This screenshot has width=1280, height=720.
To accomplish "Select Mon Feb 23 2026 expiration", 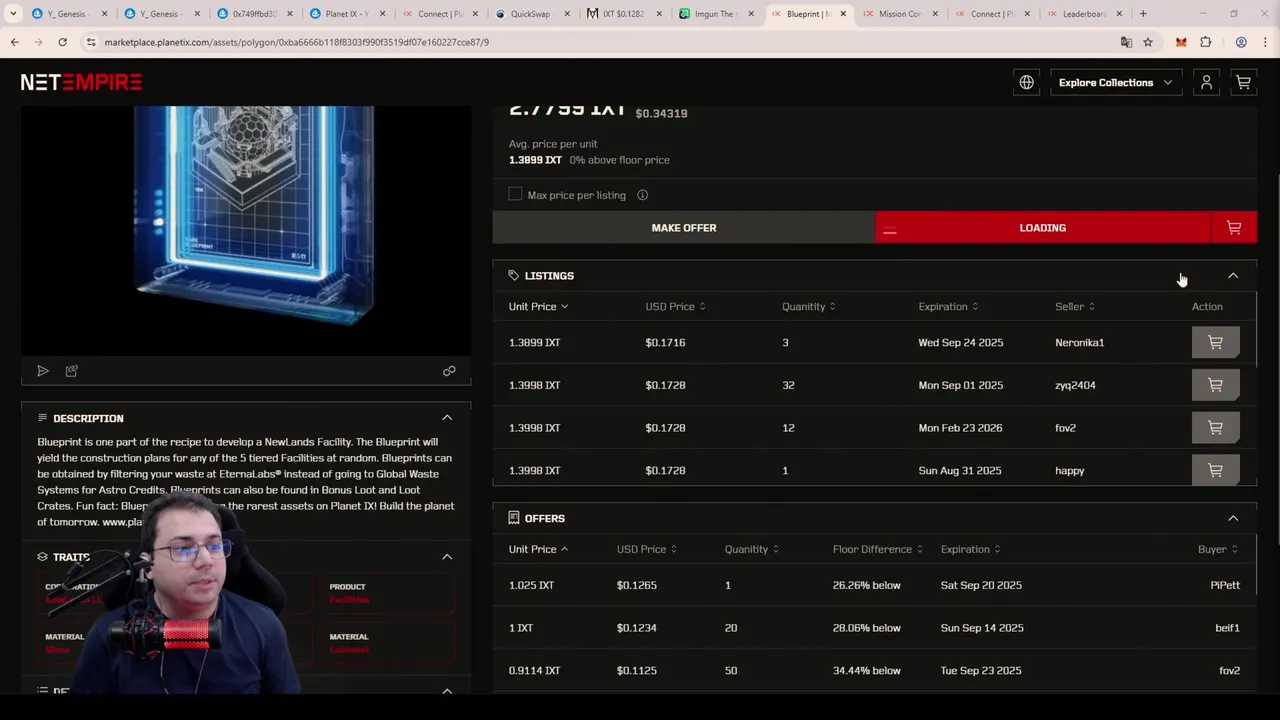I will [x=960, y=428].
